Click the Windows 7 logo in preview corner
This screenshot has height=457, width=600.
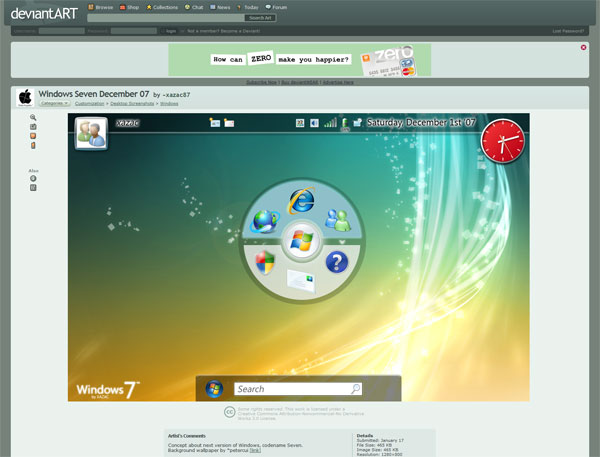(108, 390)
